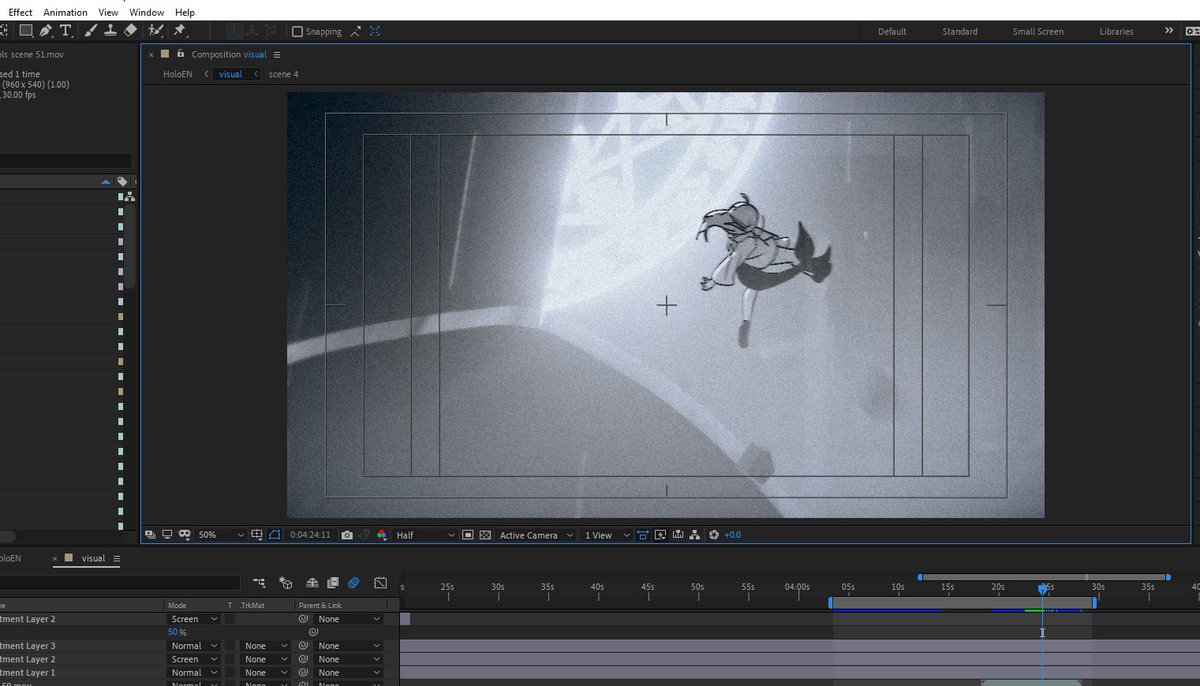Open Normal mode dropdown for Adjustment Layer 3

pyautogui.click(x=194, y=646)
